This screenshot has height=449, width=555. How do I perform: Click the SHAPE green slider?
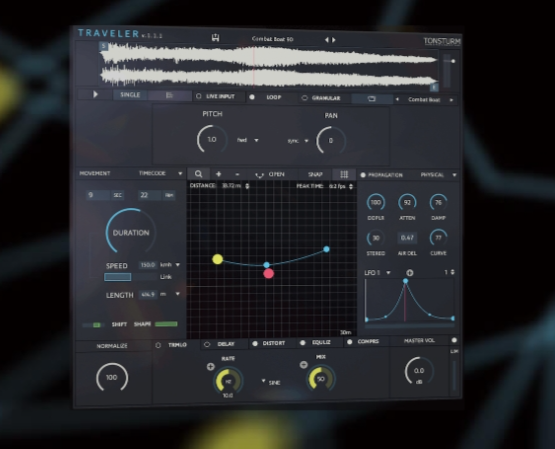pos(166,324)
